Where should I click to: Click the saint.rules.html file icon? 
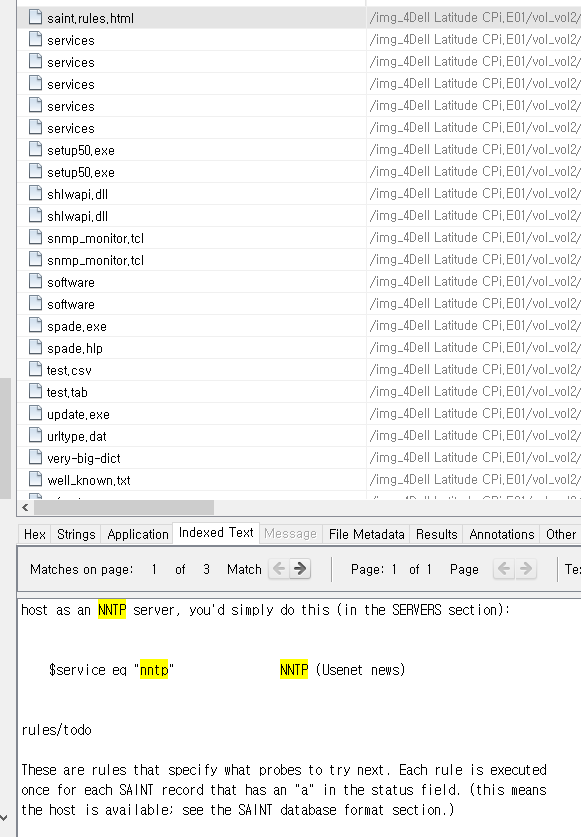[35, 18]
